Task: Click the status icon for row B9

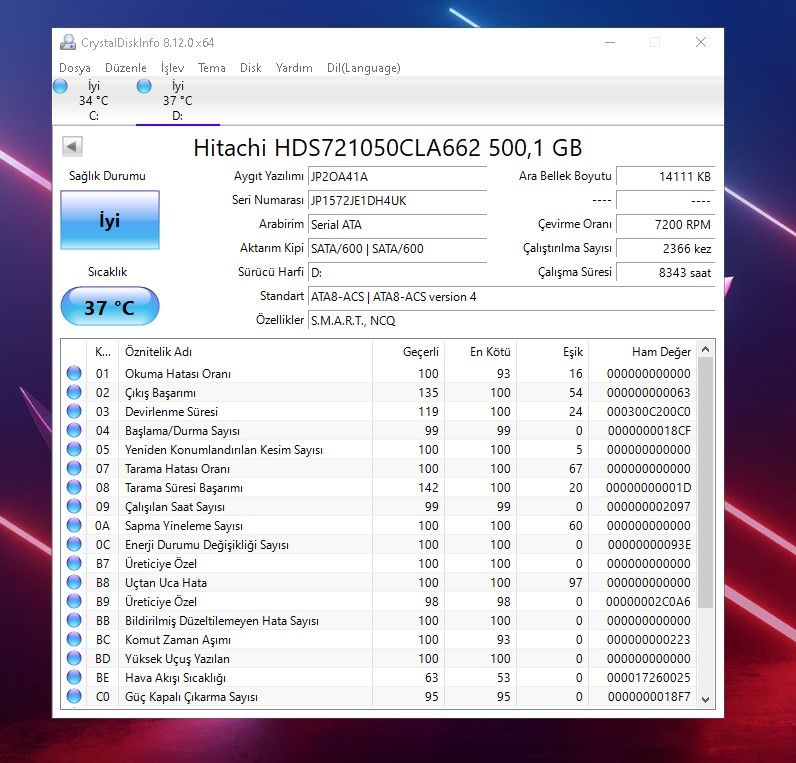Action: point(74,601)
